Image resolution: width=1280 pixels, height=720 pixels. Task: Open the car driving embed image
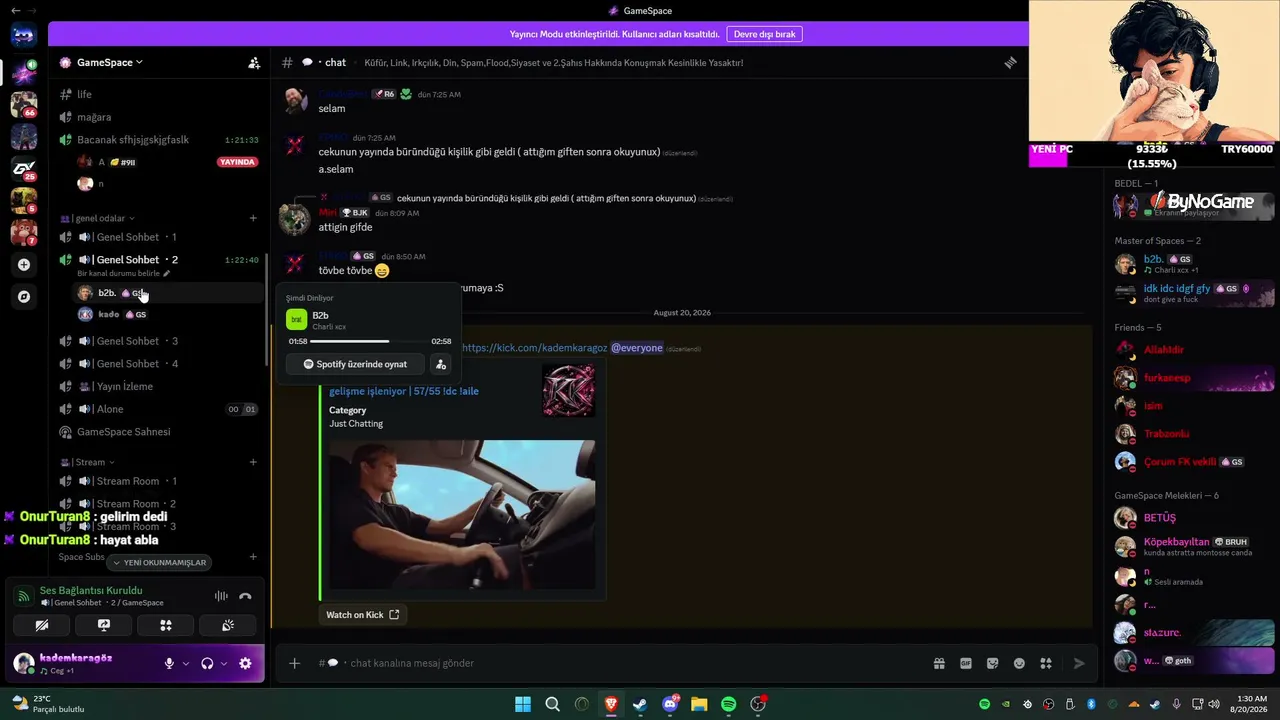click(462, 515)
